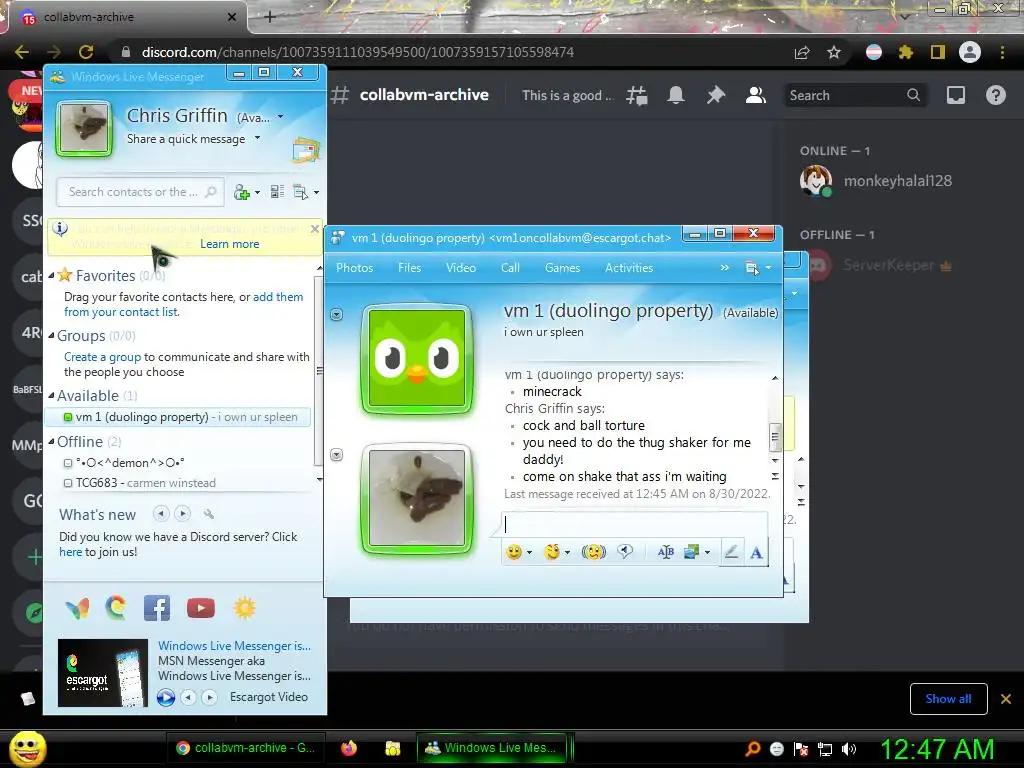Click the weather sun icon in Messenger

[x=244, y=609]
